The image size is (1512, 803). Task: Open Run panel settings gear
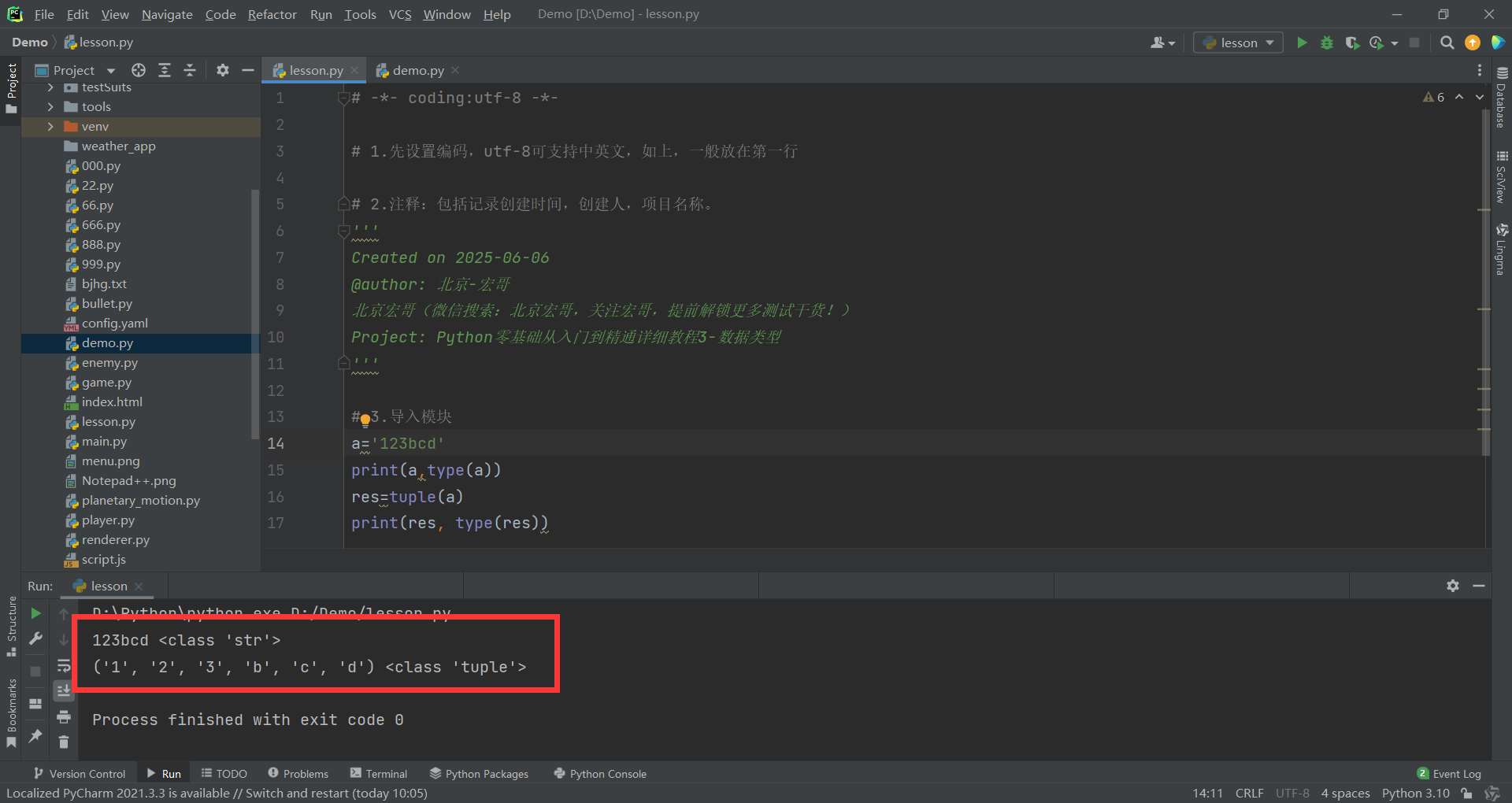(1453, 586)
